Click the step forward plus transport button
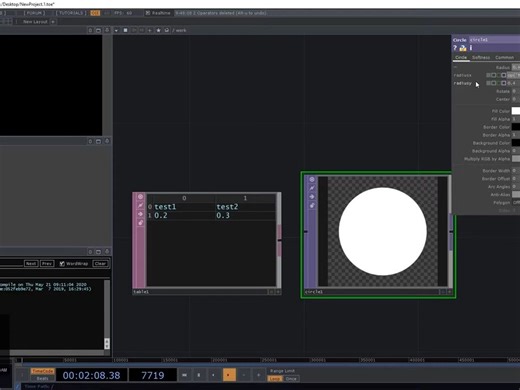 click(258, 375)
